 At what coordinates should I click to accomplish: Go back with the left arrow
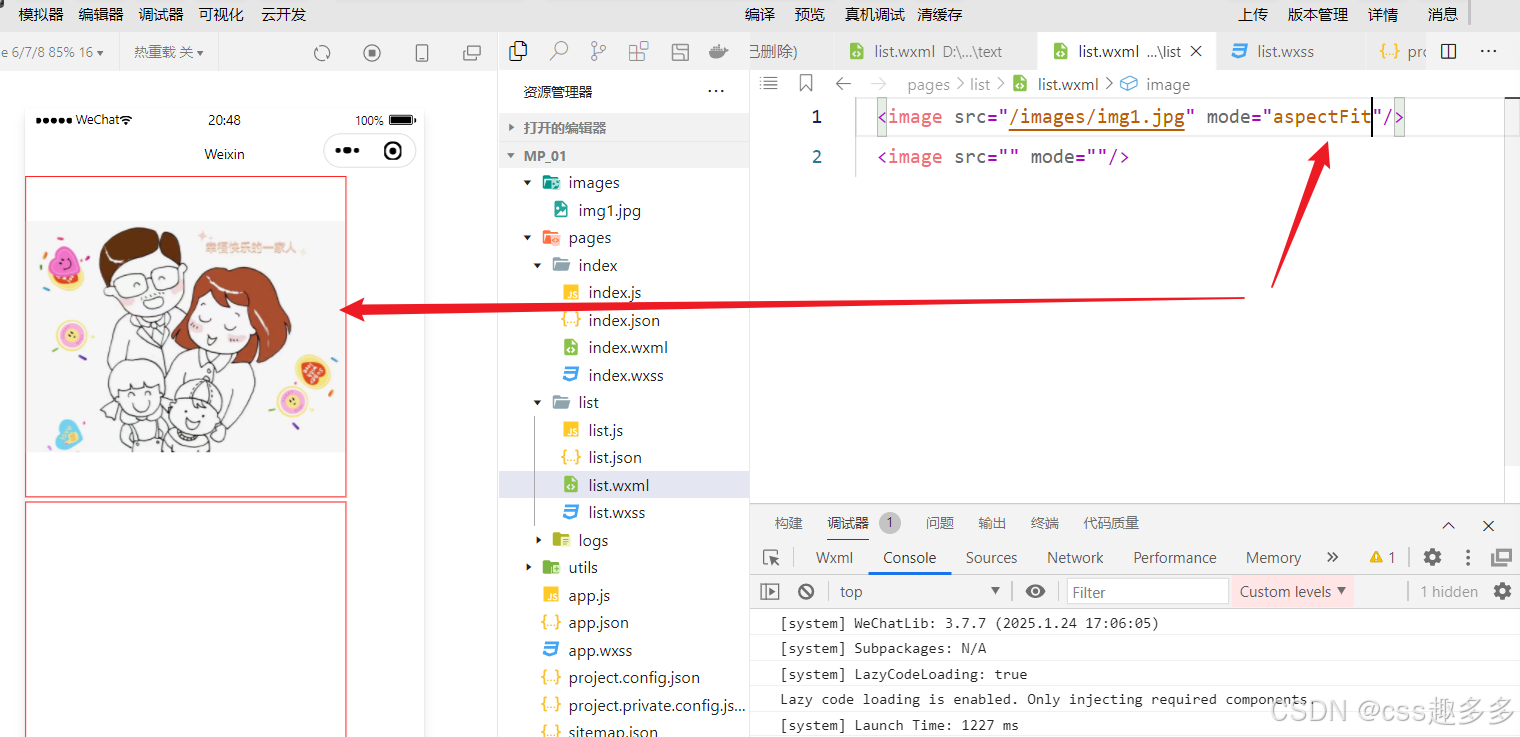[x=843, y=84]
